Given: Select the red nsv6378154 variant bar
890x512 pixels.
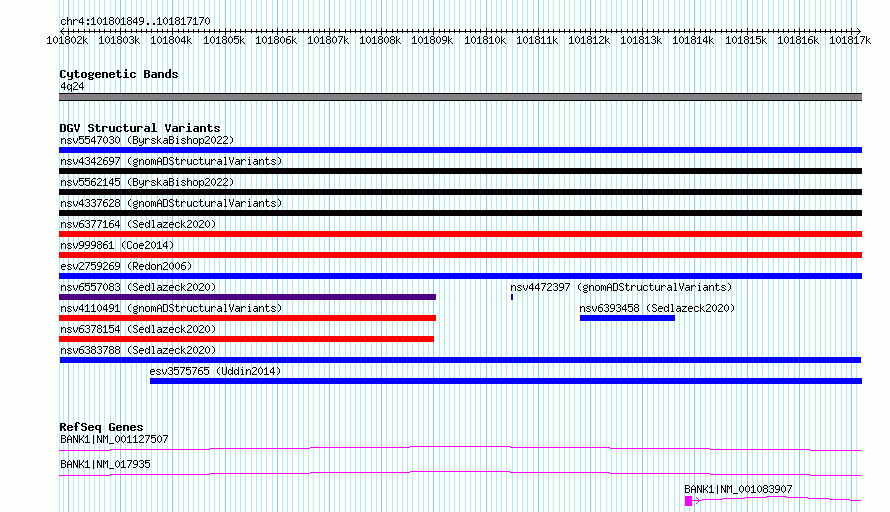Looking at the screenshot, I should pyautogui.click(x=246, y=339).
